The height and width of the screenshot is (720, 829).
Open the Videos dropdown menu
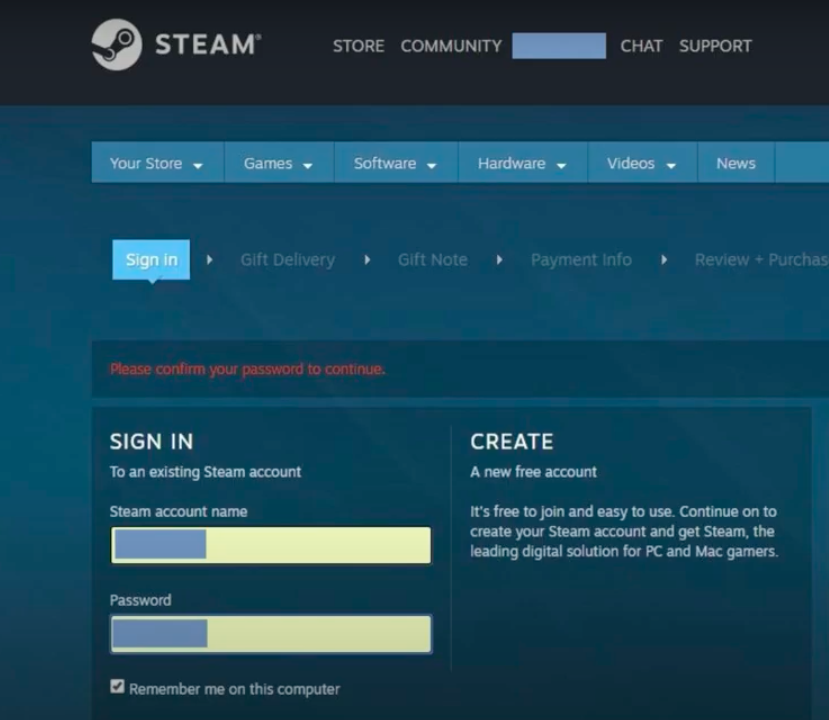[x=640, y=163]
